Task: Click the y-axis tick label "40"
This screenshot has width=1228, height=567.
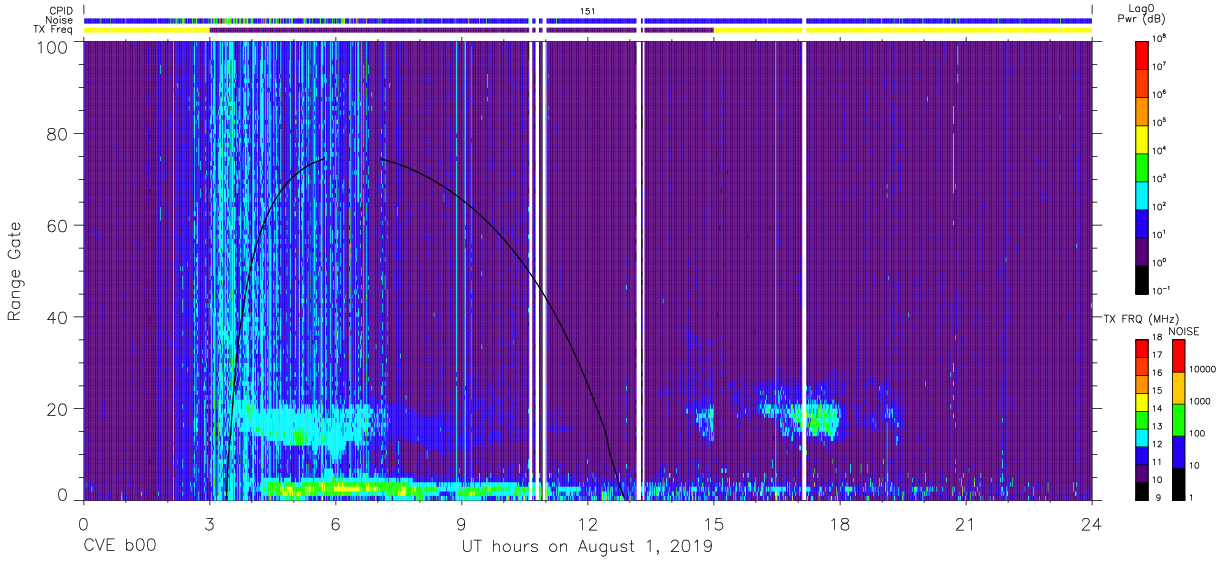Action: [x=57, y=317]
